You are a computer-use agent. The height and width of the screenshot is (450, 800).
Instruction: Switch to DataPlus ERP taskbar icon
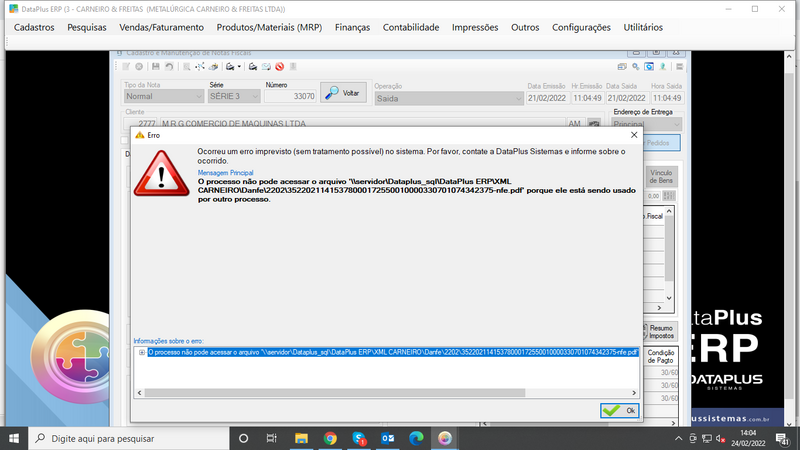pos(445,438)
